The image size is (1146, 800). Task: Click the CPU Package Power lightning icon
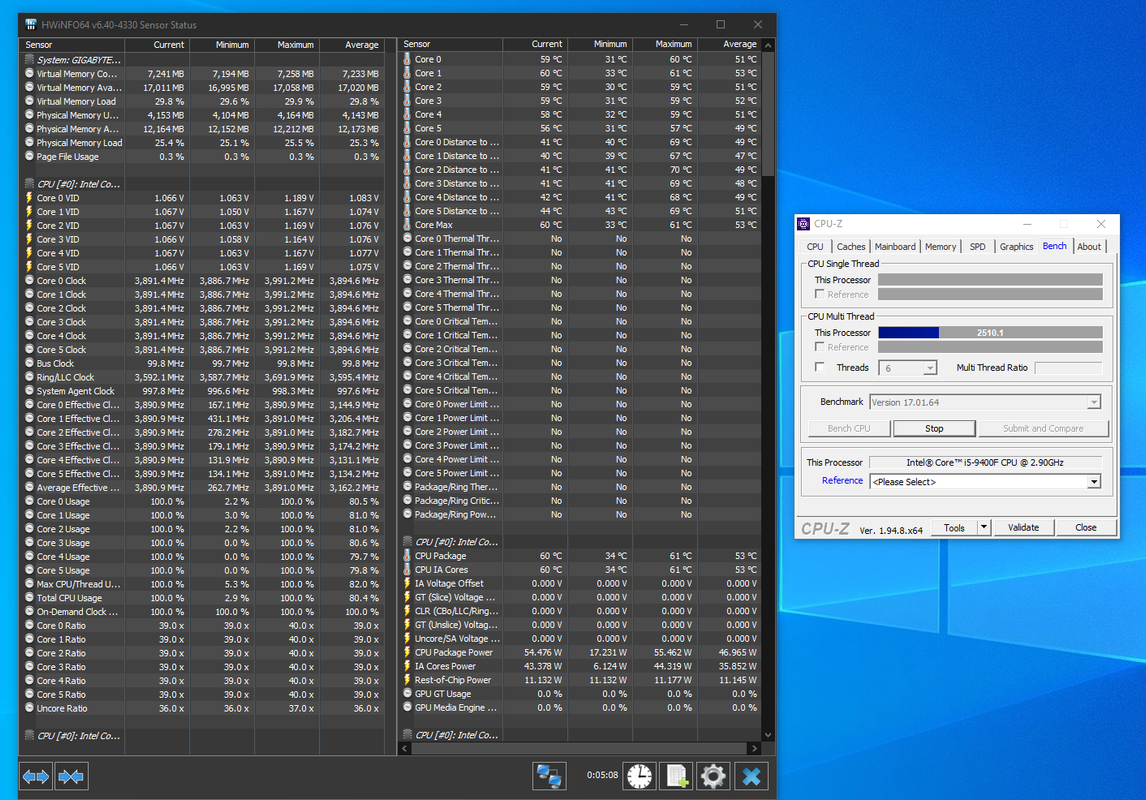click(407, 652)
